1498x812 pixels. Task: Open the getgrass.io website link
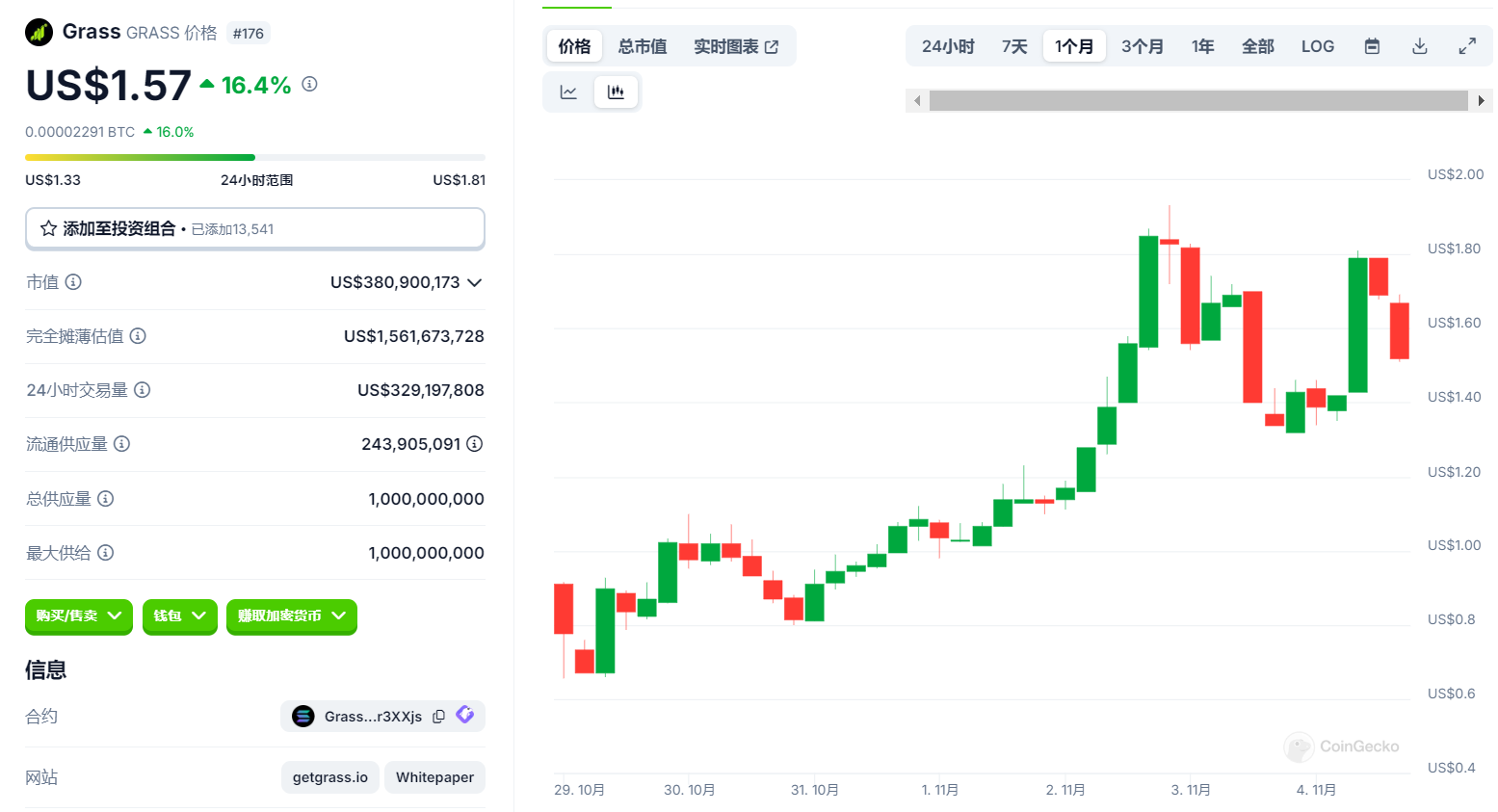330,777
